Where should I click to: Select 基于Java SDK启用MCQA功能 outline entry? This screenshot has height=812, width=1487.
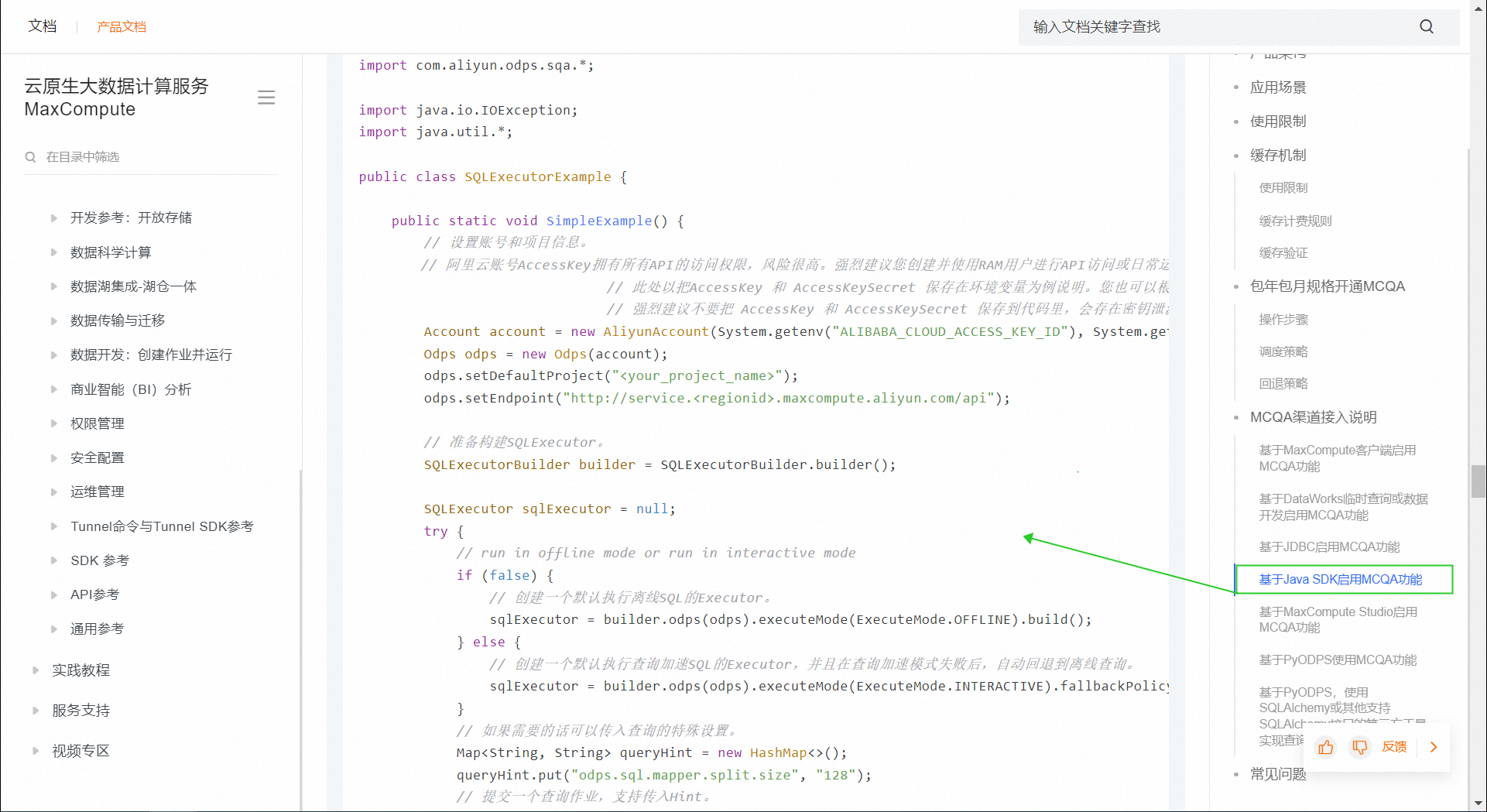(x=1341, y=579)
